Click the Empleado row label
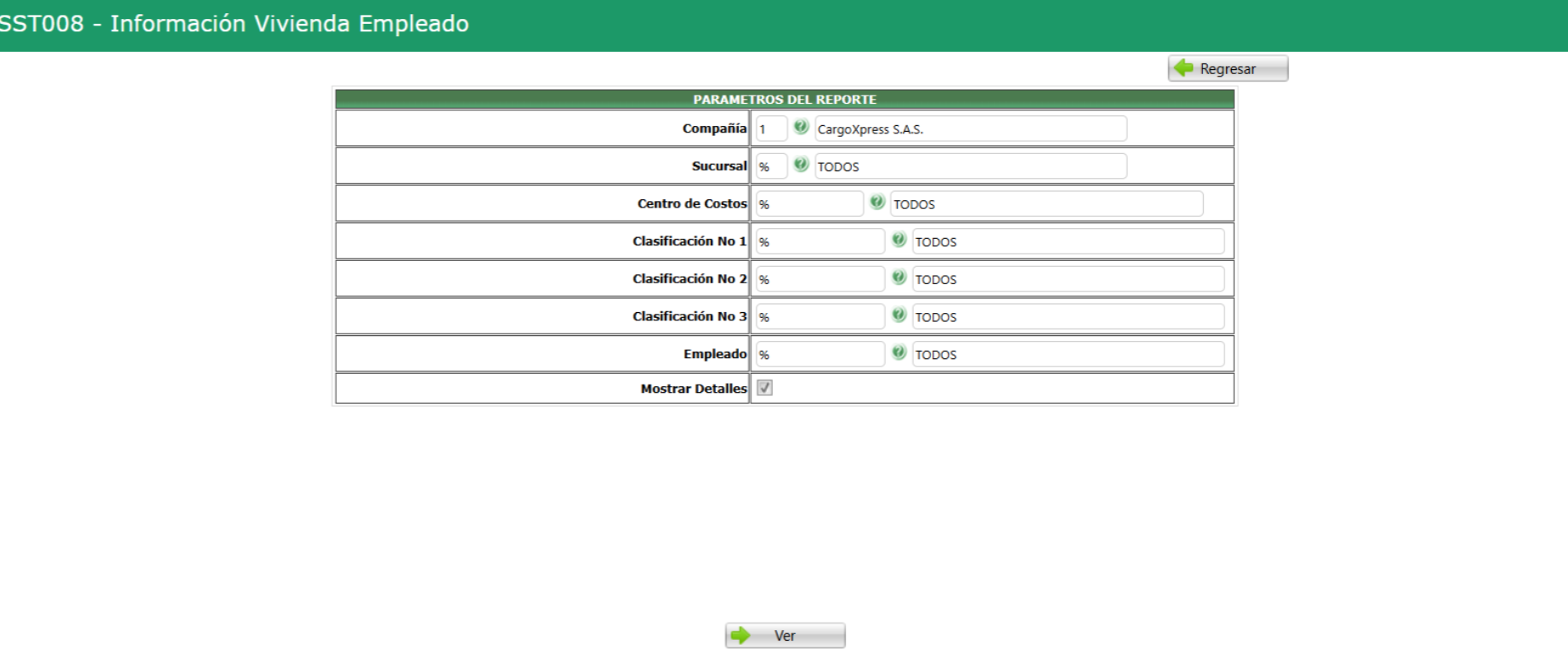This screenshot has height=658, width=1568. pyautogui.click(x=715, y=354)
